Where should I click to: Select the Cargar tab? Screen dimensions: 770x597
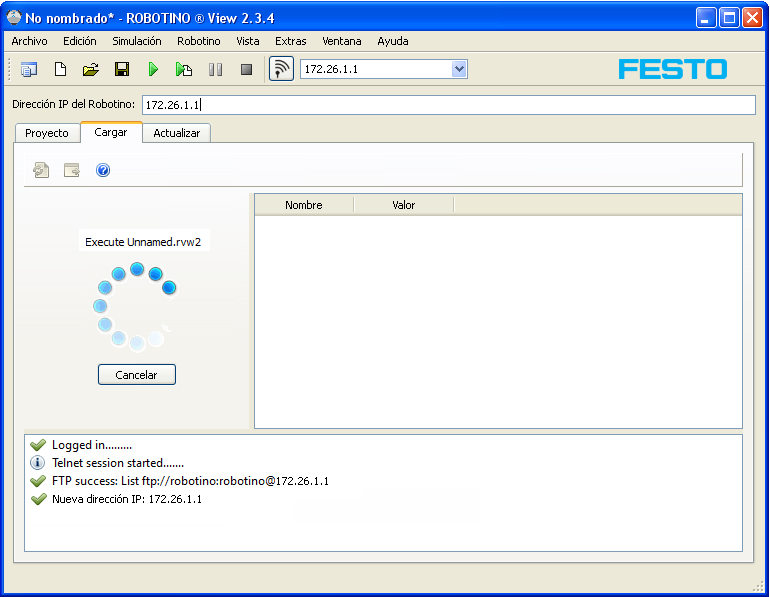(x=111, y=132)
